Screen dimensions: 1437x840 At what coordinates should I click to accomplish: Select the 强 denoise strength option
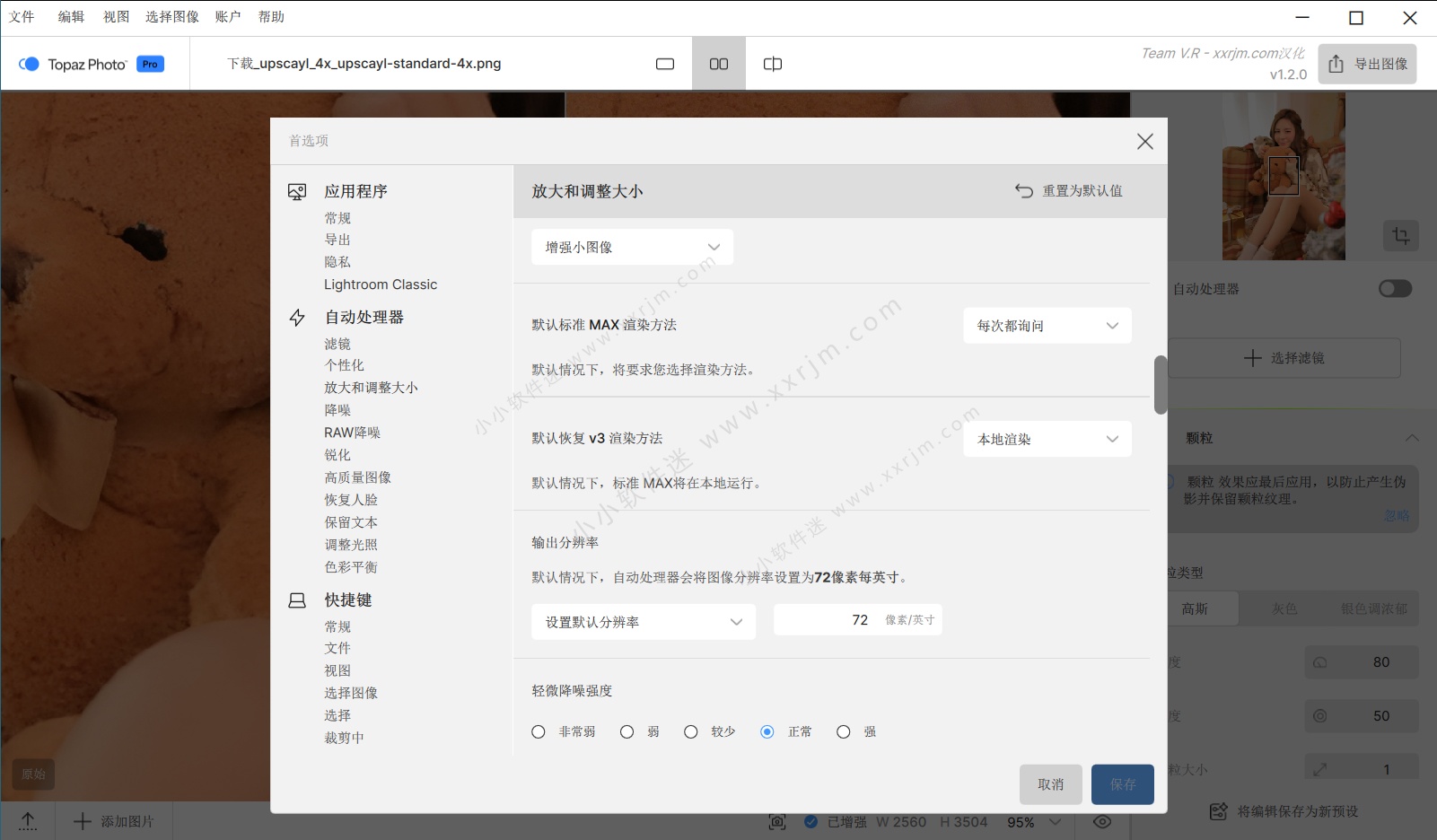click(844, 732)
